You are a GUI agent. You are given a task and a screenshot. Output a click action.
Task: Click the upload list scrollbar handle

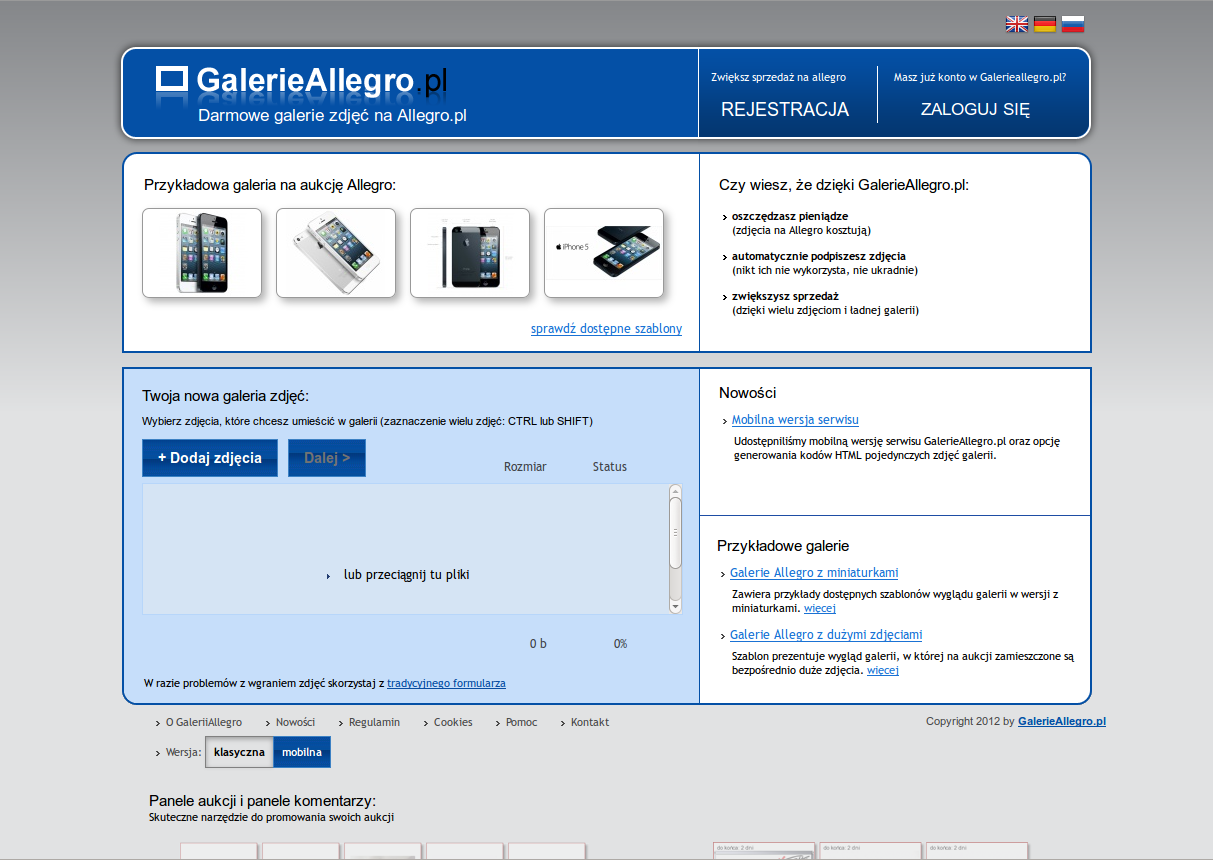tap(676, 533)
